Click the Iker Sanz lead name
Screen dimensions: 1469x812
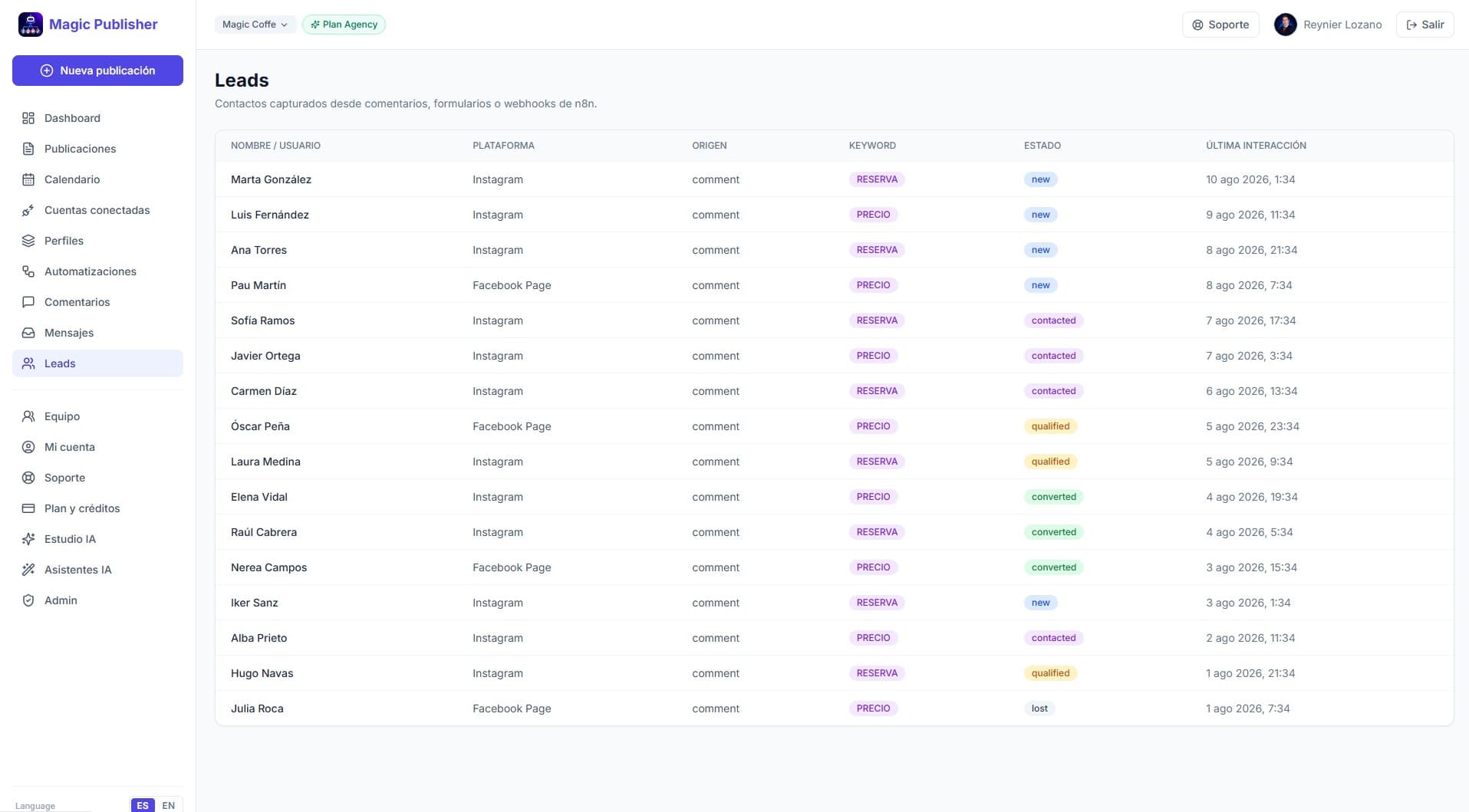[254, 603]
